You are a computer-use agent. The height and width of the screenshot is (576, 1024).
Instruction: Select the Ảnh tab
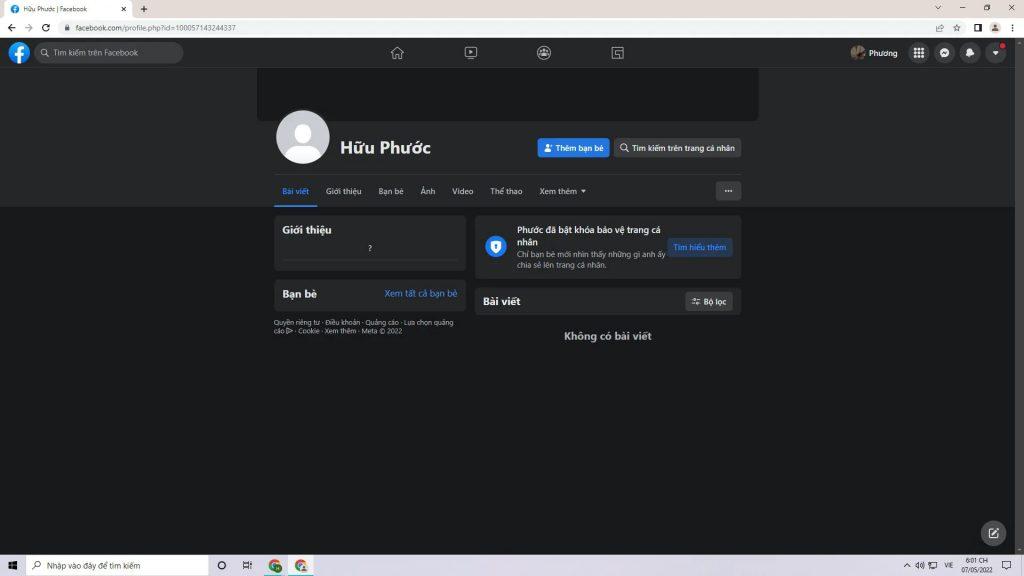[428, 191]
